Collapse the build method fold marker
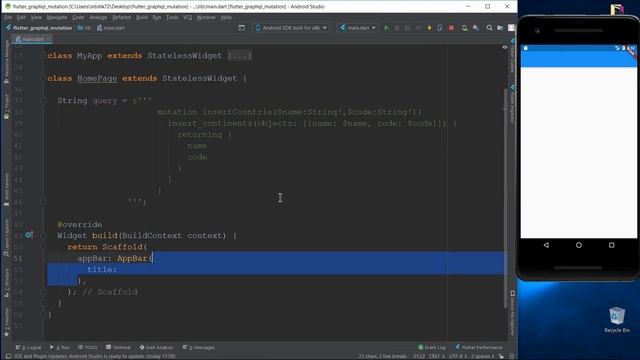Screen dimensions: 640x360 coord(43,236)
